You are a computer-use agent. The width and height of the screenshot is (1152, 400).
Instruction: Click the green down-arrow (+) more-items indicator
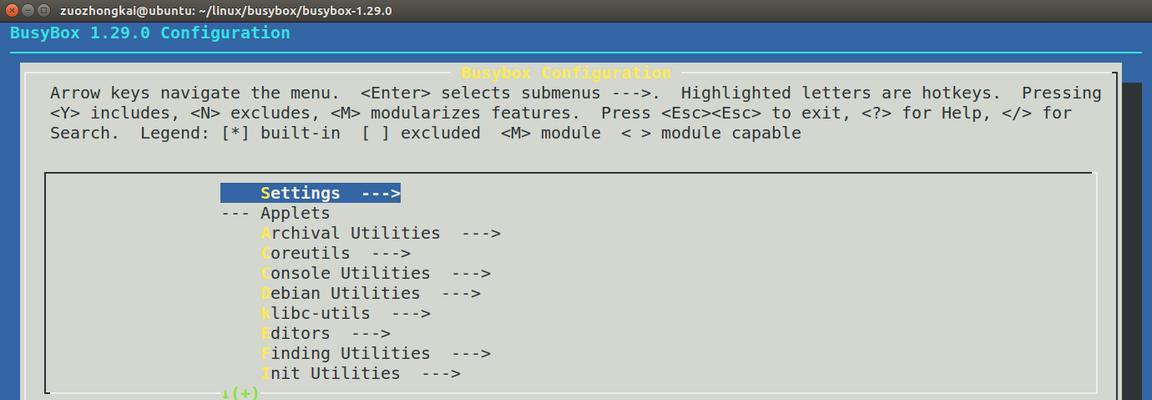pyautogui.click(x=240, y=393)
